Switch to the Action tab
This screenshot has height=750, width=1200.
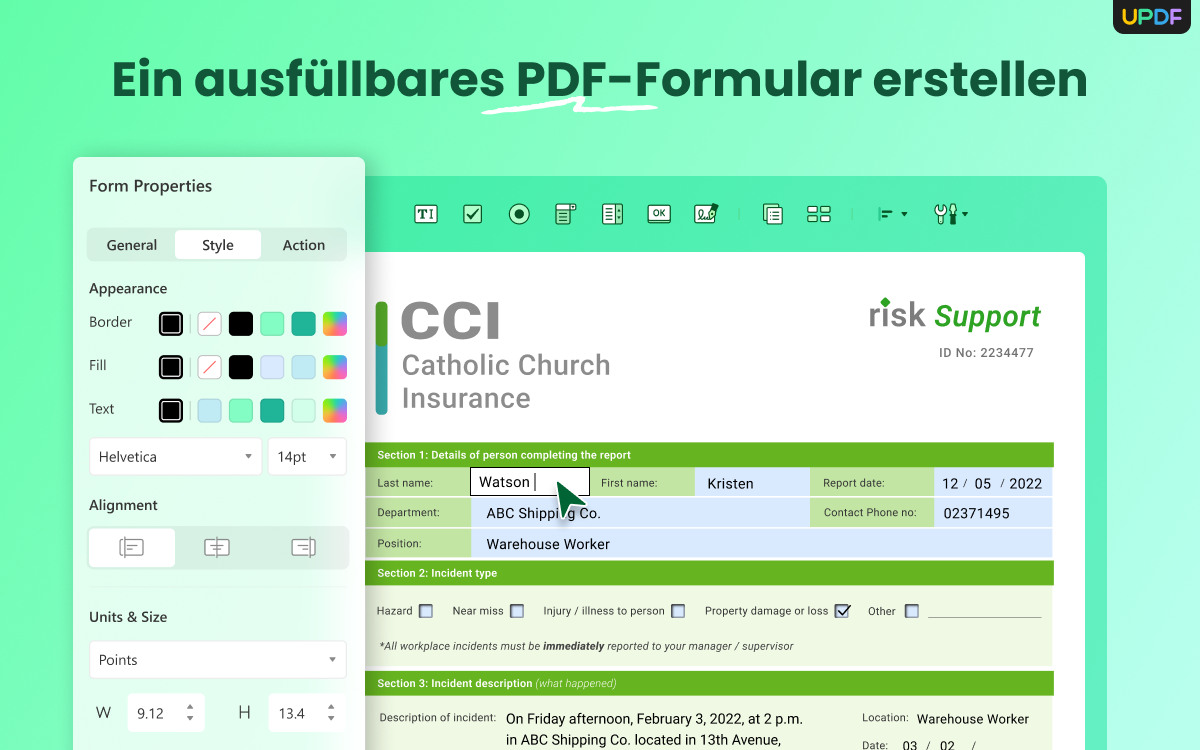303,244
